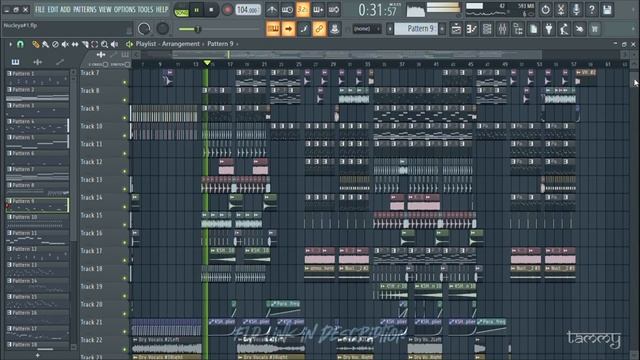Open the OPTIONS menu

coord(124,9)
